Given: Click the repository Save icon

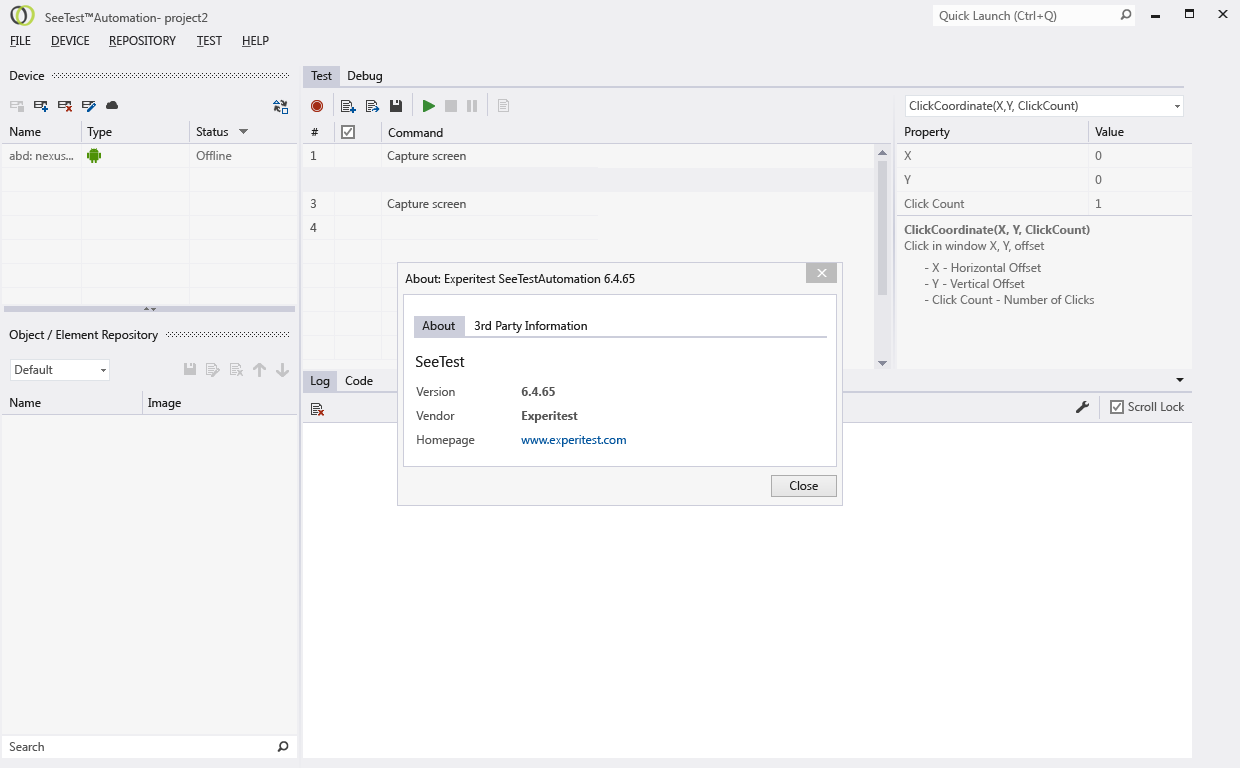Looking at the screenshot, I should coord(190,370).
